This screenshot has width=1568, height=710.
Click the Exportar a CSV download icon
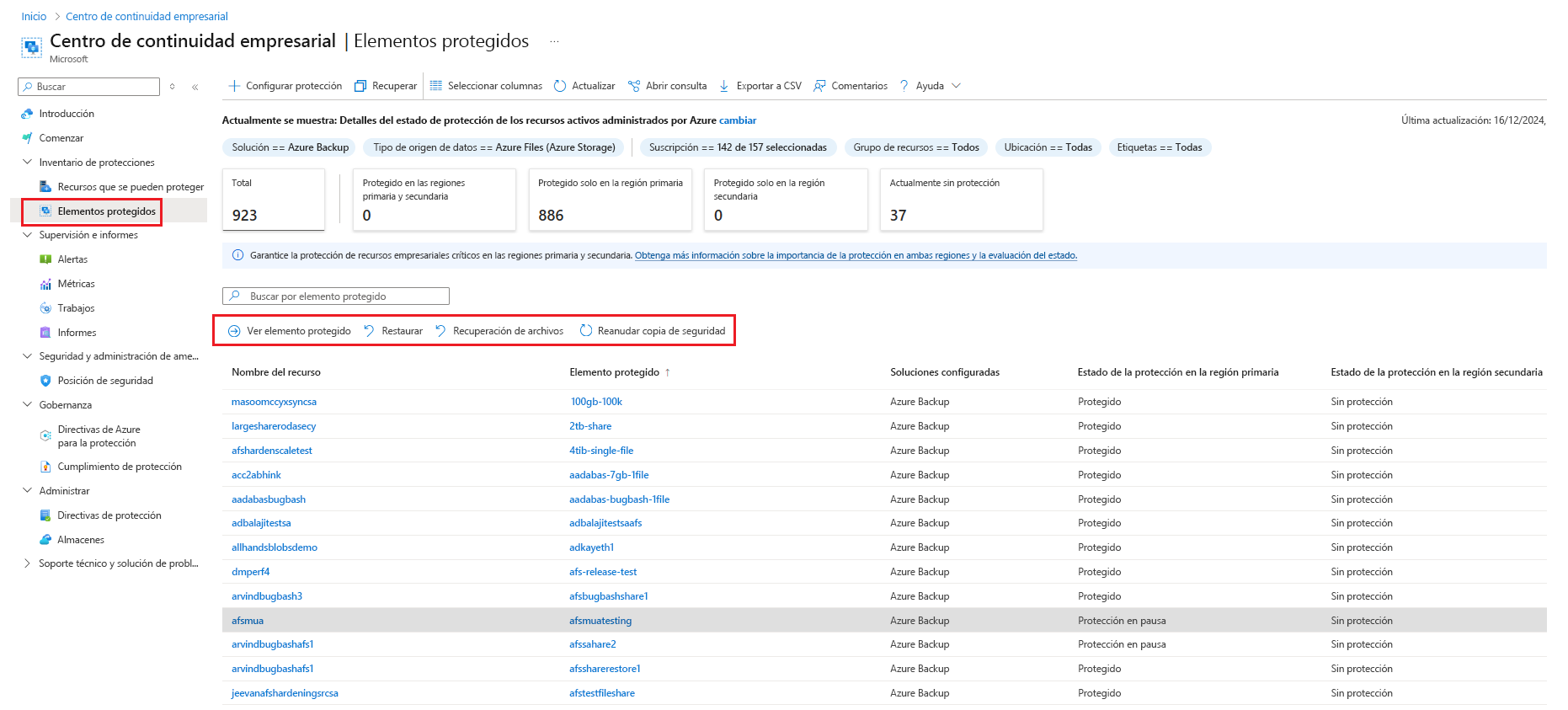click(x=724, y=86)
